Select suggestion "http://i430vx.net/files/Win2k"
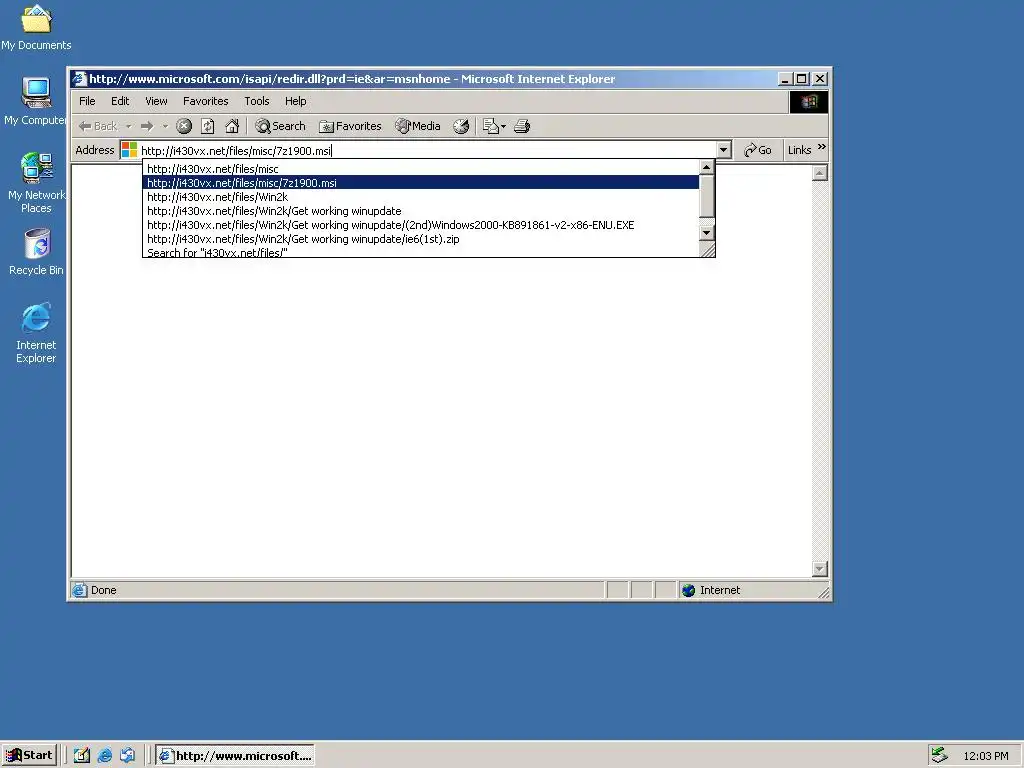 pyautogui.click(x=421, y=197)
